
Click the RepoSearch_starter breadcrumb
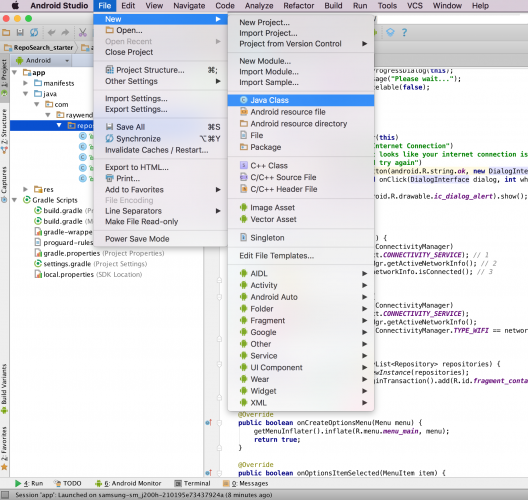tap(39, 47)
